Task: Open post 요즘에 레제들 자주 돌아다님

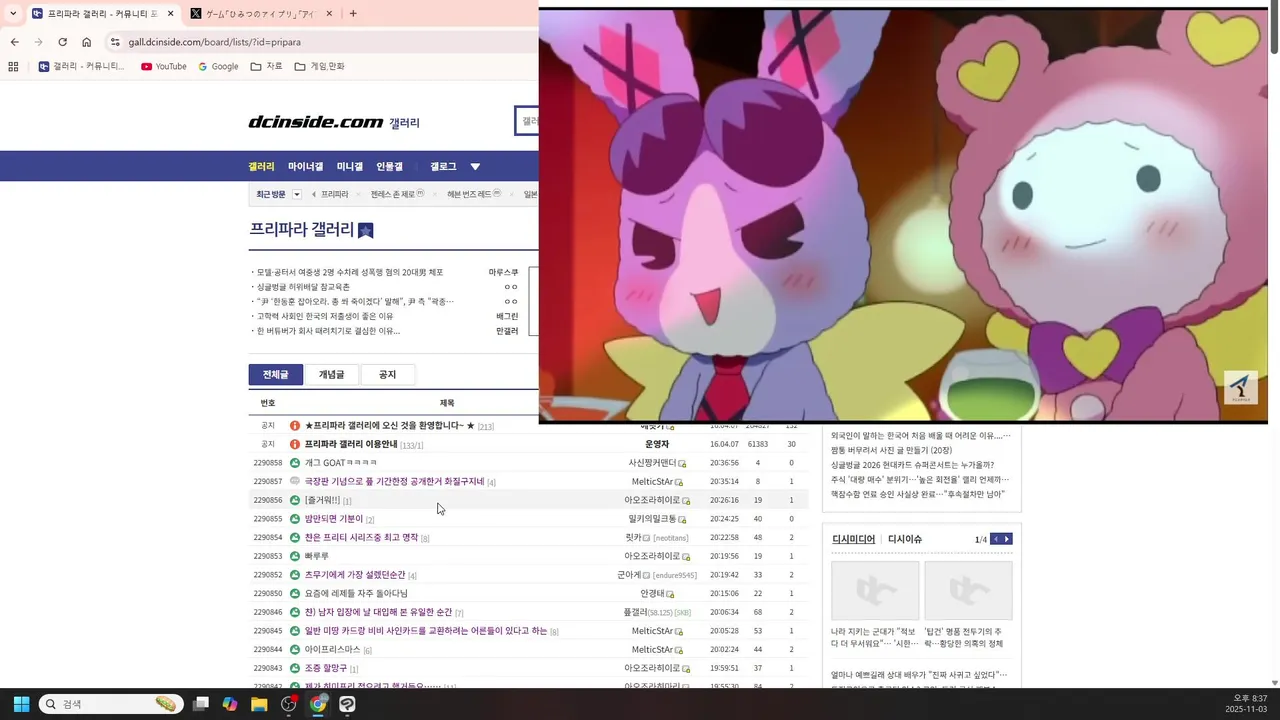Action: tap(356, 594)
